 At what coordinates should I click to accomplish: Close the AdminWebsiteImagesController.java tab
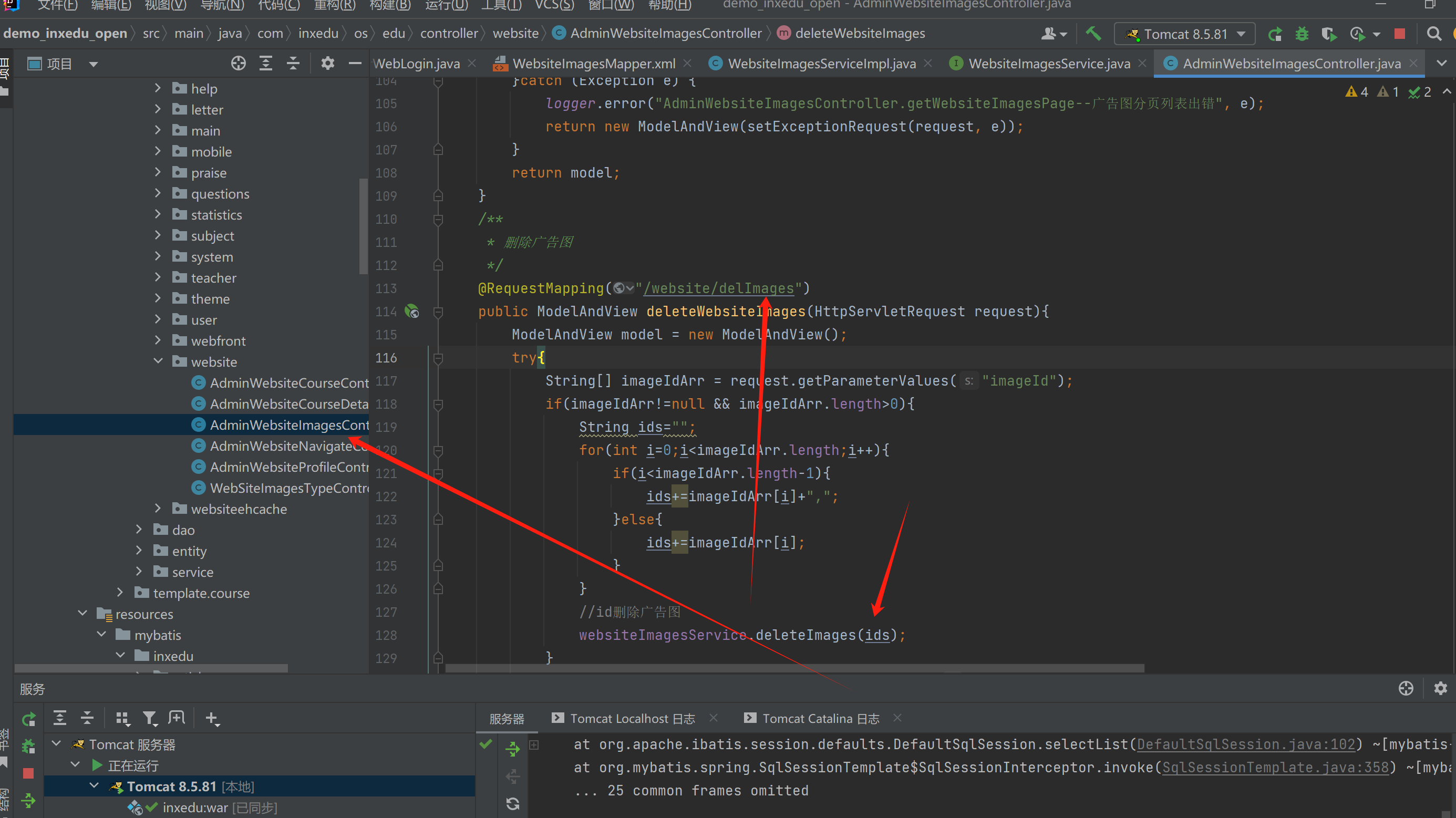click(1413, 63)
